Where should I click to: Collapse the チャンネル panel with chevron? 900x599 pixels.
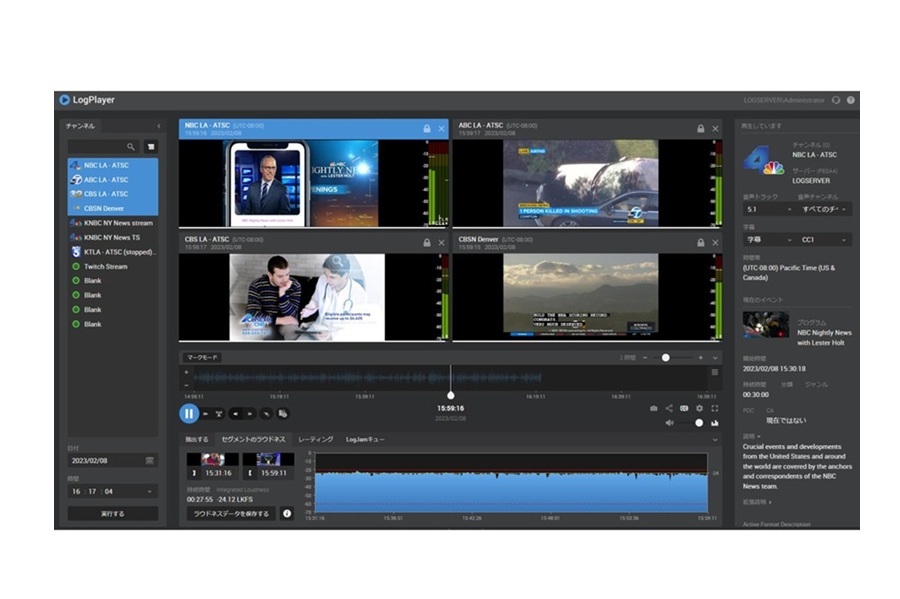[x=159, y=126]
